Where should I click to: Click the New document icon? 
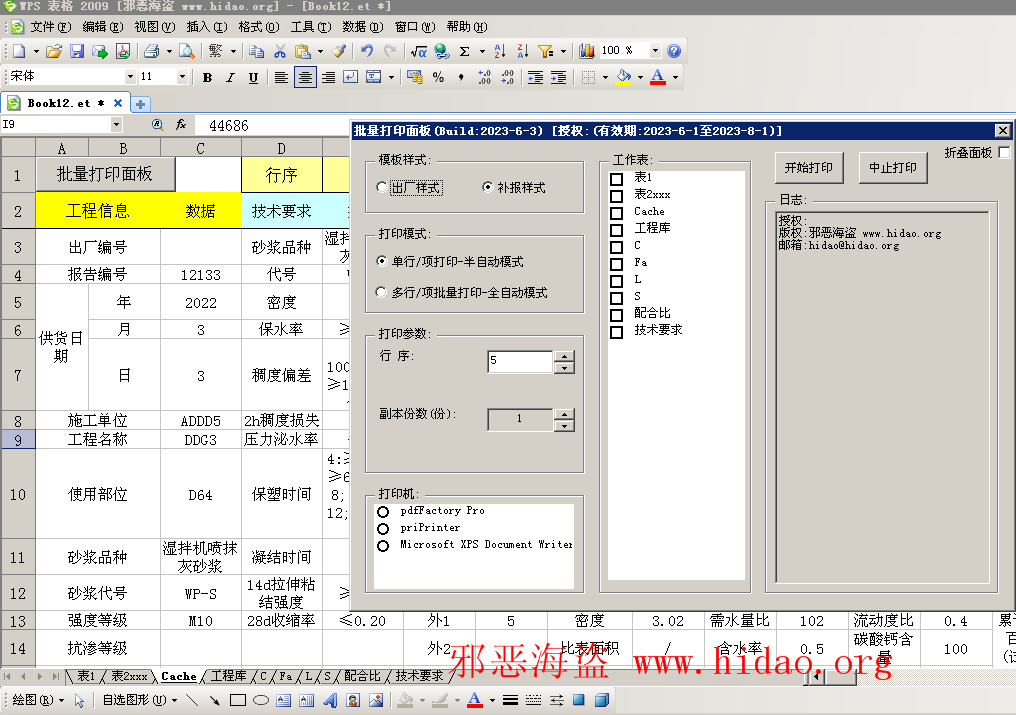[x=19, y=51]
